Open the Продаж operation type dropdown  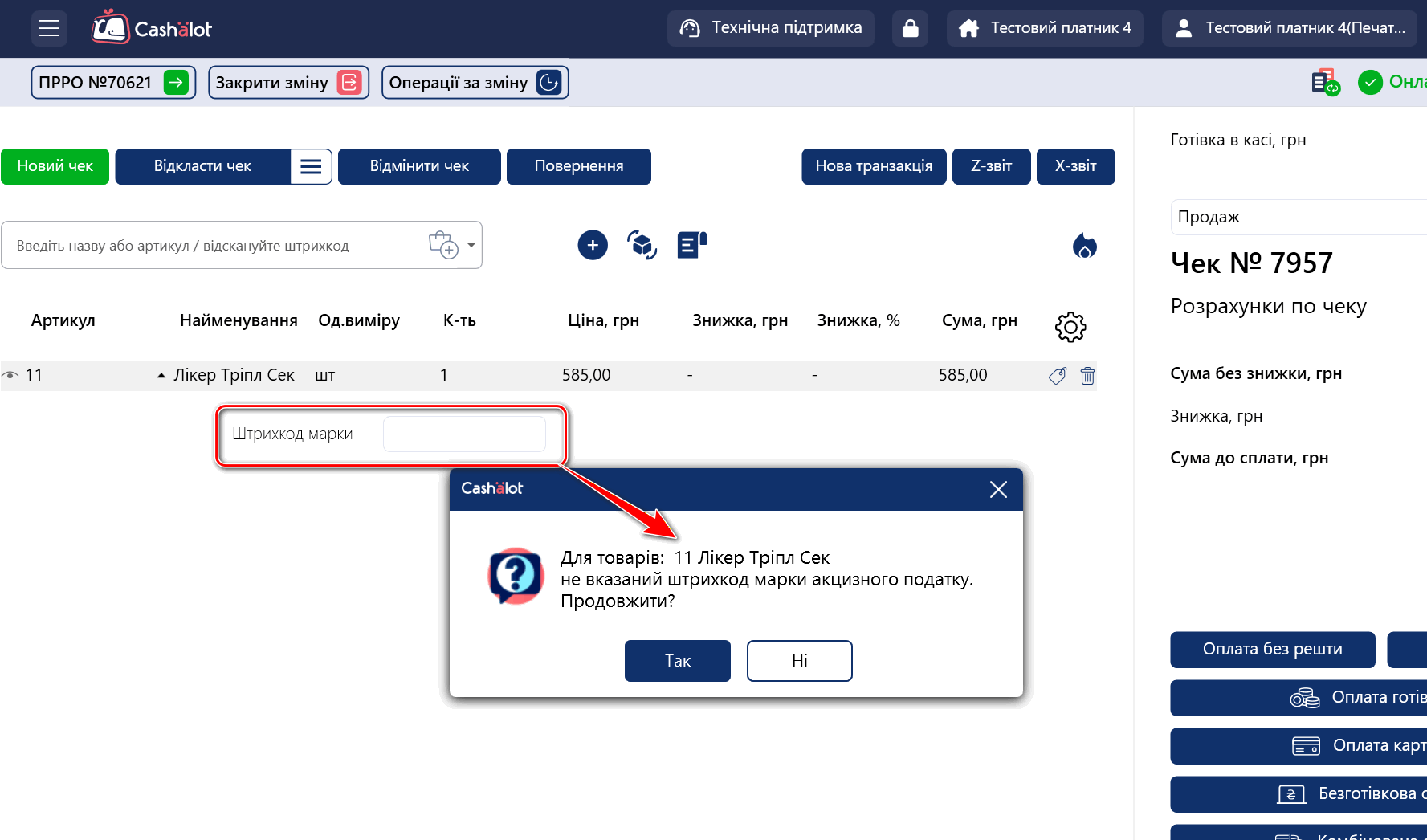click(1298, 217)
